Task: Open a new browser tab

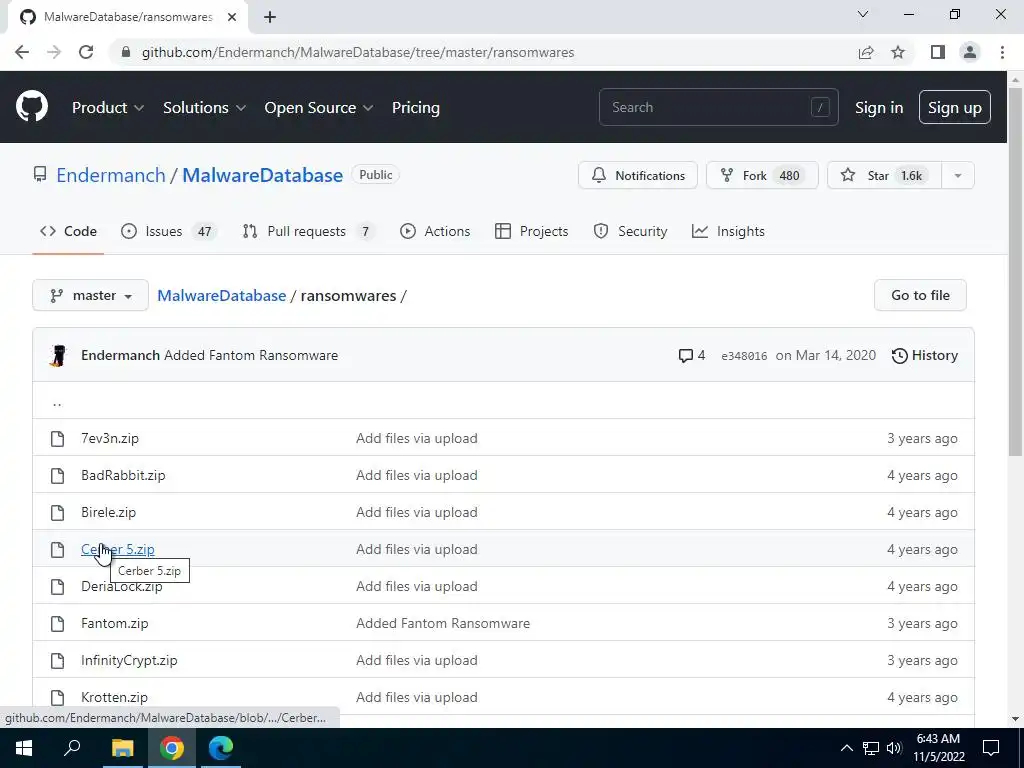Action: pyautogui.click(x=270, y=17)
